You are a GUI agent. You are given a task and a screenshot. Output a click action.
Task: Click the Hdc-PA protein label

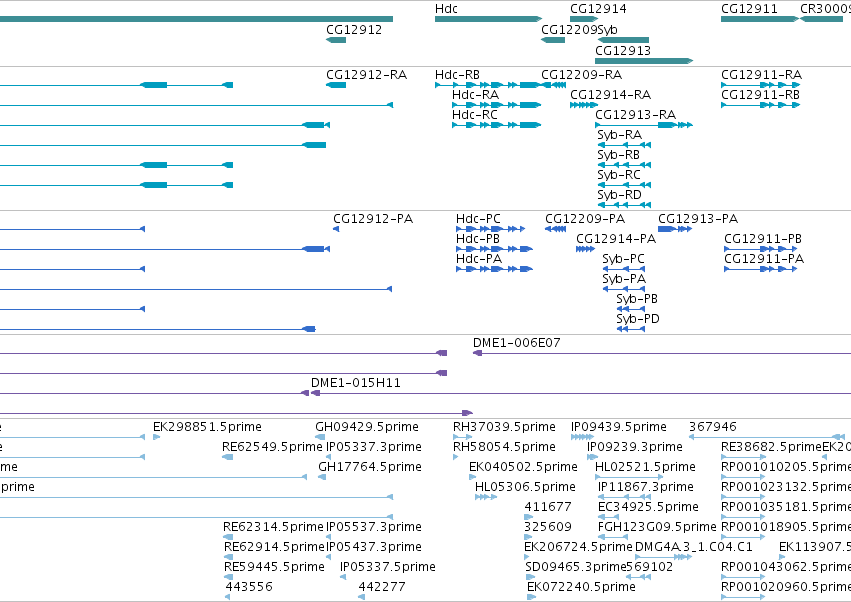[x=479, y=259]
